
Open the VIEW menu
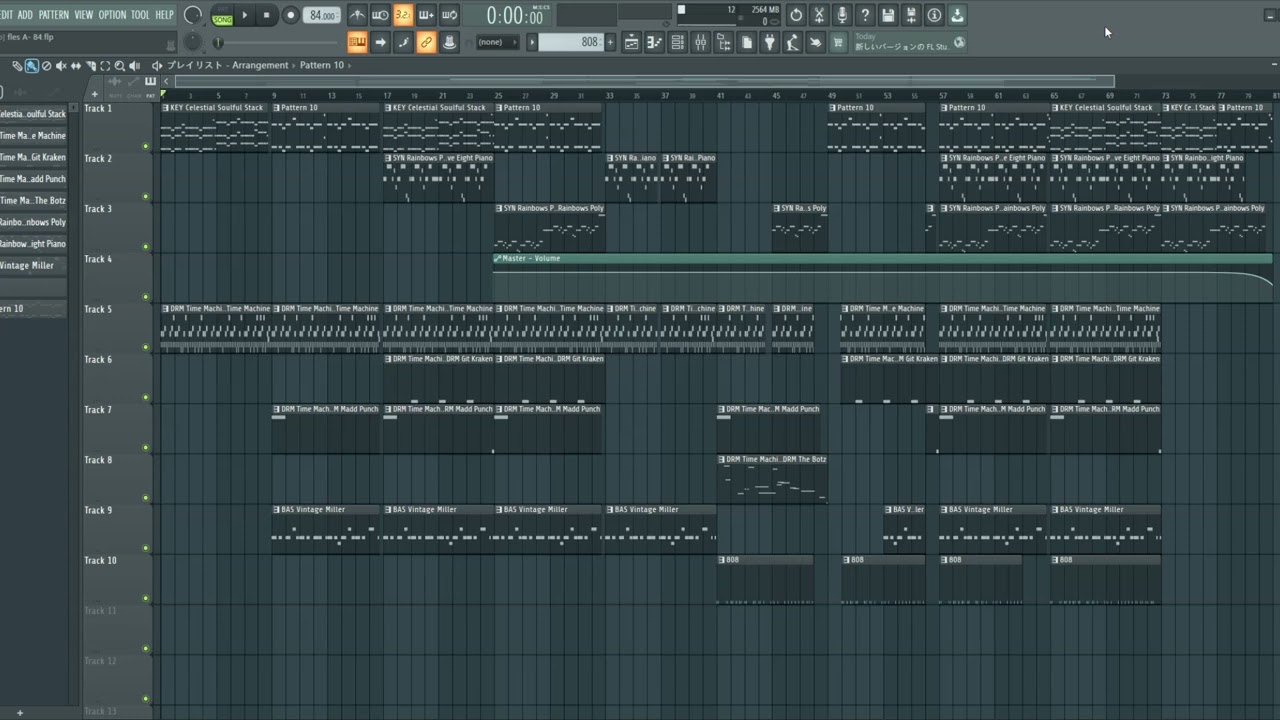coord(84,15)
